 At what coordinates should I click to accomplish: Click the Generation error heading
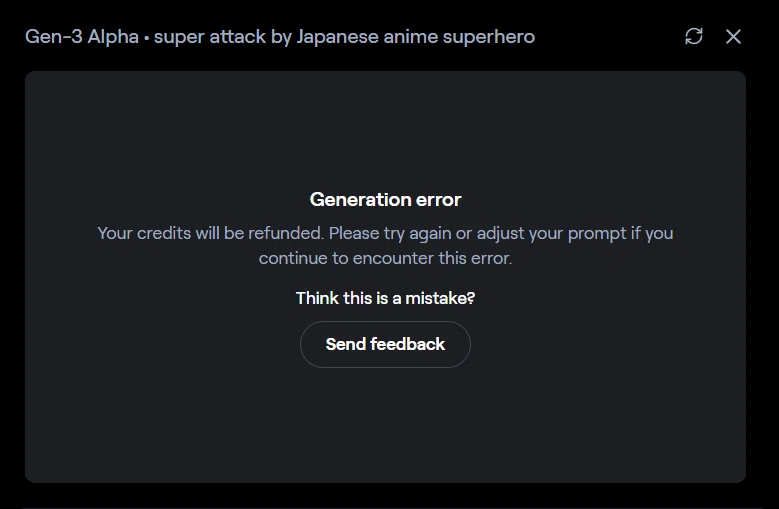click(386, 200)
